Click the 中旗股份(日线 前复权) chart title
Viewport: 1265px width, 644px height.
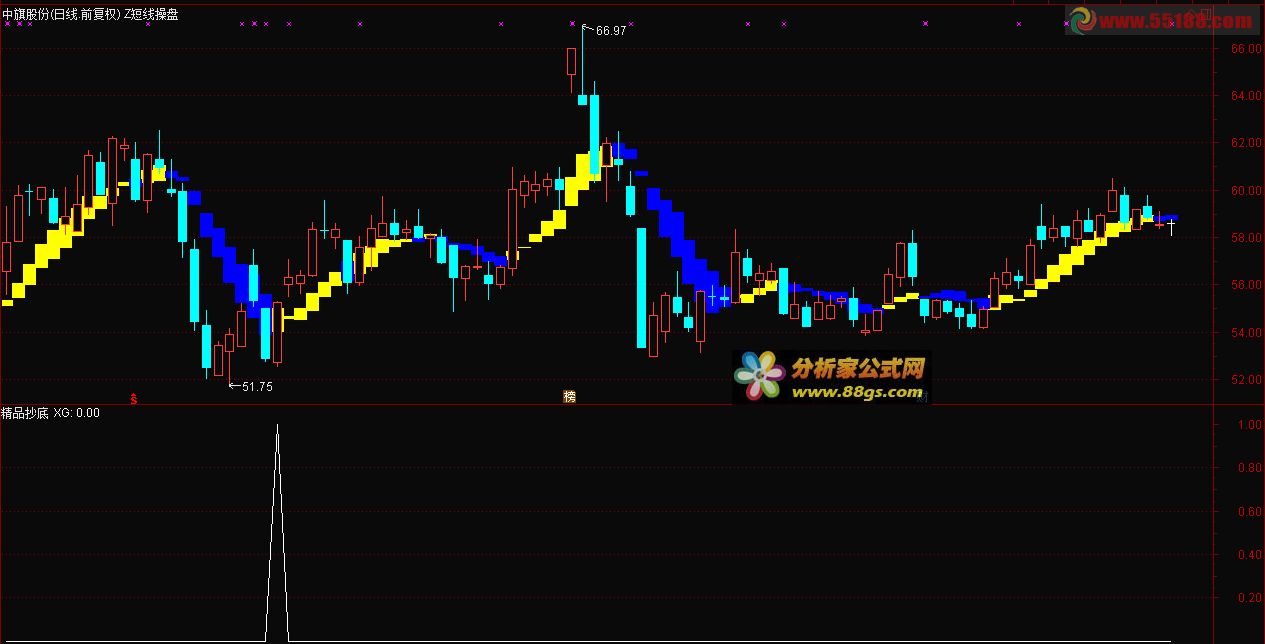[x=60, y=14]
